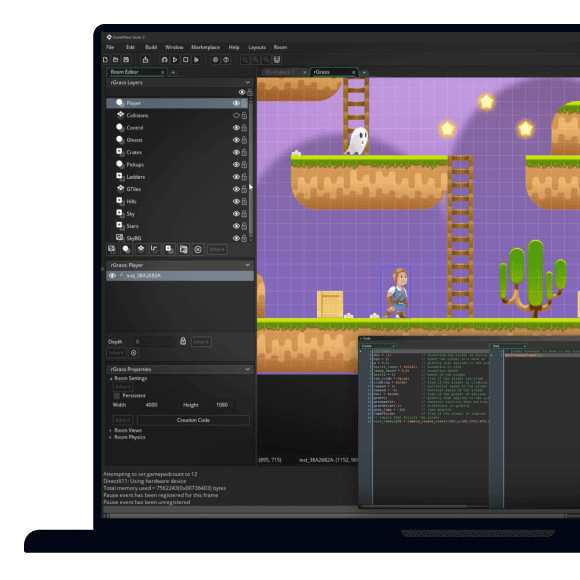This screenshot has height=580, width=580.
Task: Close the Room Editor tab
Action: [x=162, y=72]
